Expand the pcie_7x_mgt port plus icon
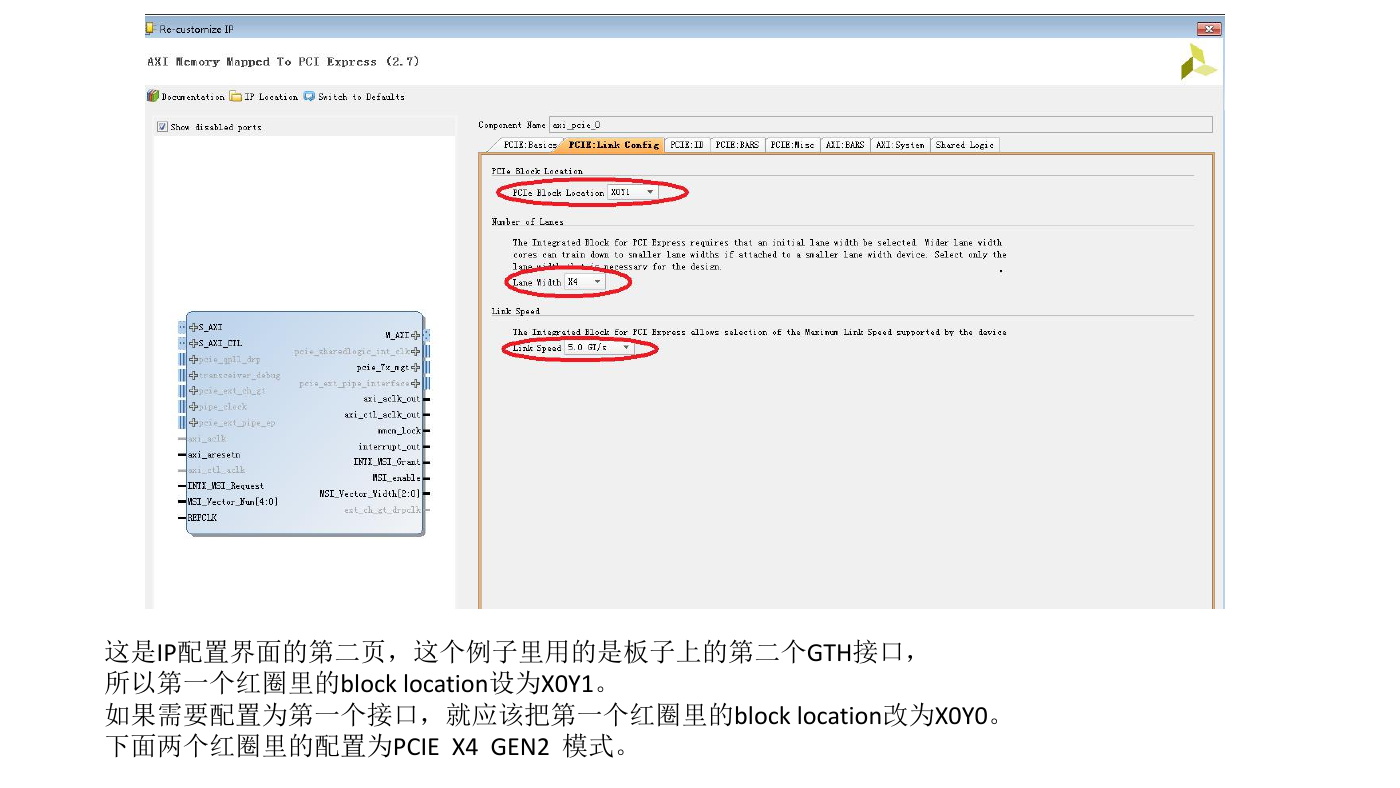 pyautogui.click(x=415, y=367)
